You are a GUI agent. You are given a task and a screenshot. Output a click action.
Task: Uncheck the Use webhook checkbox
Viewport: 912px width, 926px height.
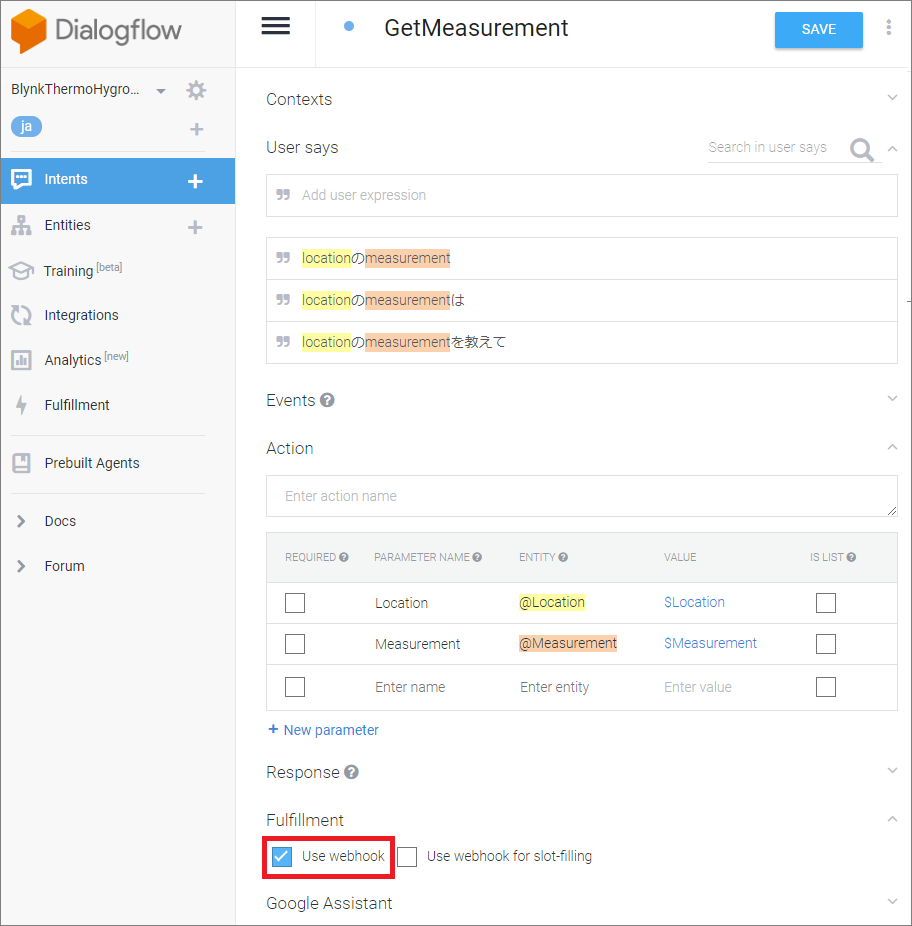click(x=282, y=856)
